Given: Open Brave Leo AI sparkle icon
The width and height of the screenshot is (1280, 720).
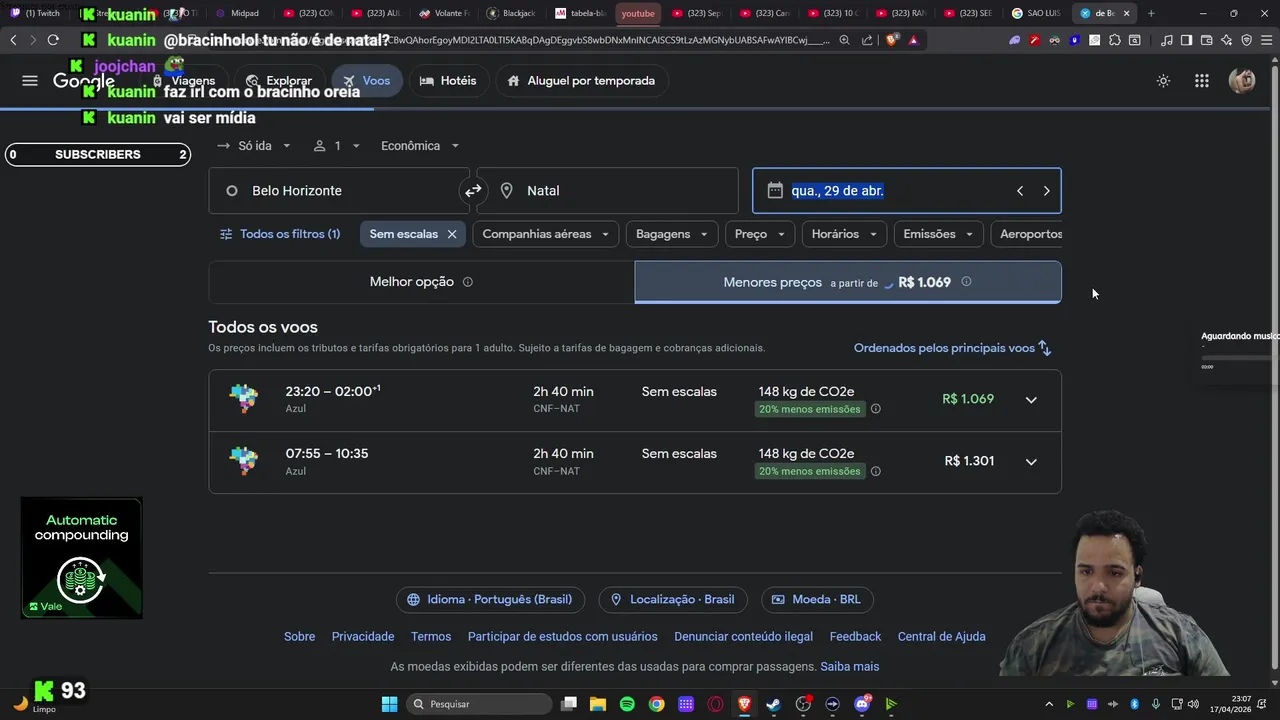Looking at the screenshot, I should tap(1226, 40).
